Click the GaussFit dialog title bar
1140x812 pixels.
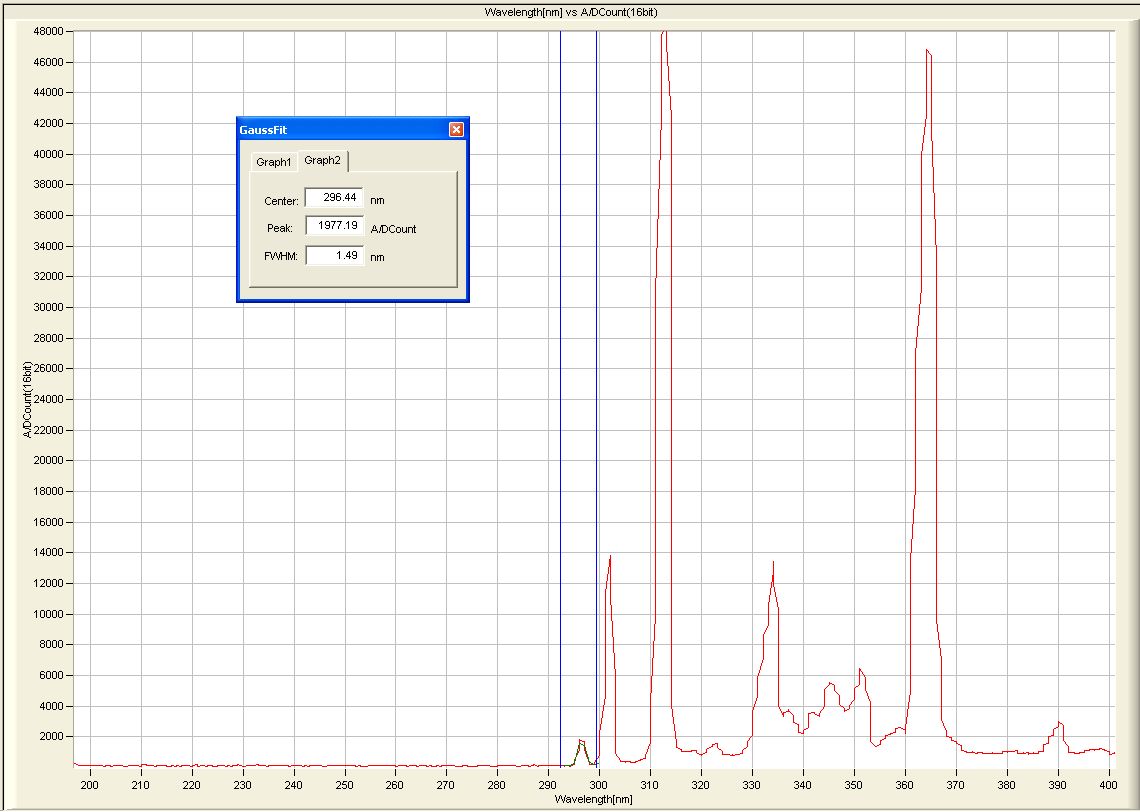pos(340,129)
